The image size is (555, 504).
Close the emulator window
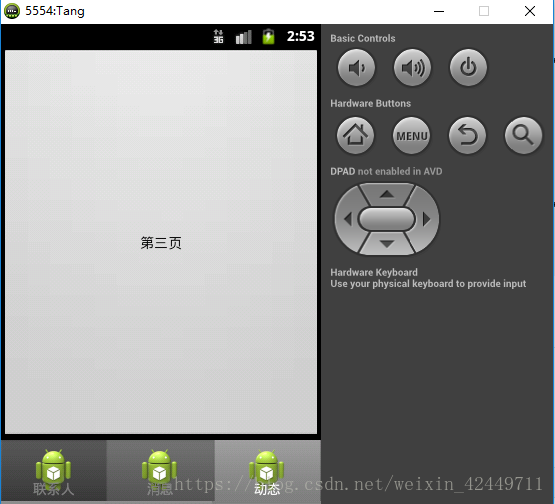coord(530,11)
